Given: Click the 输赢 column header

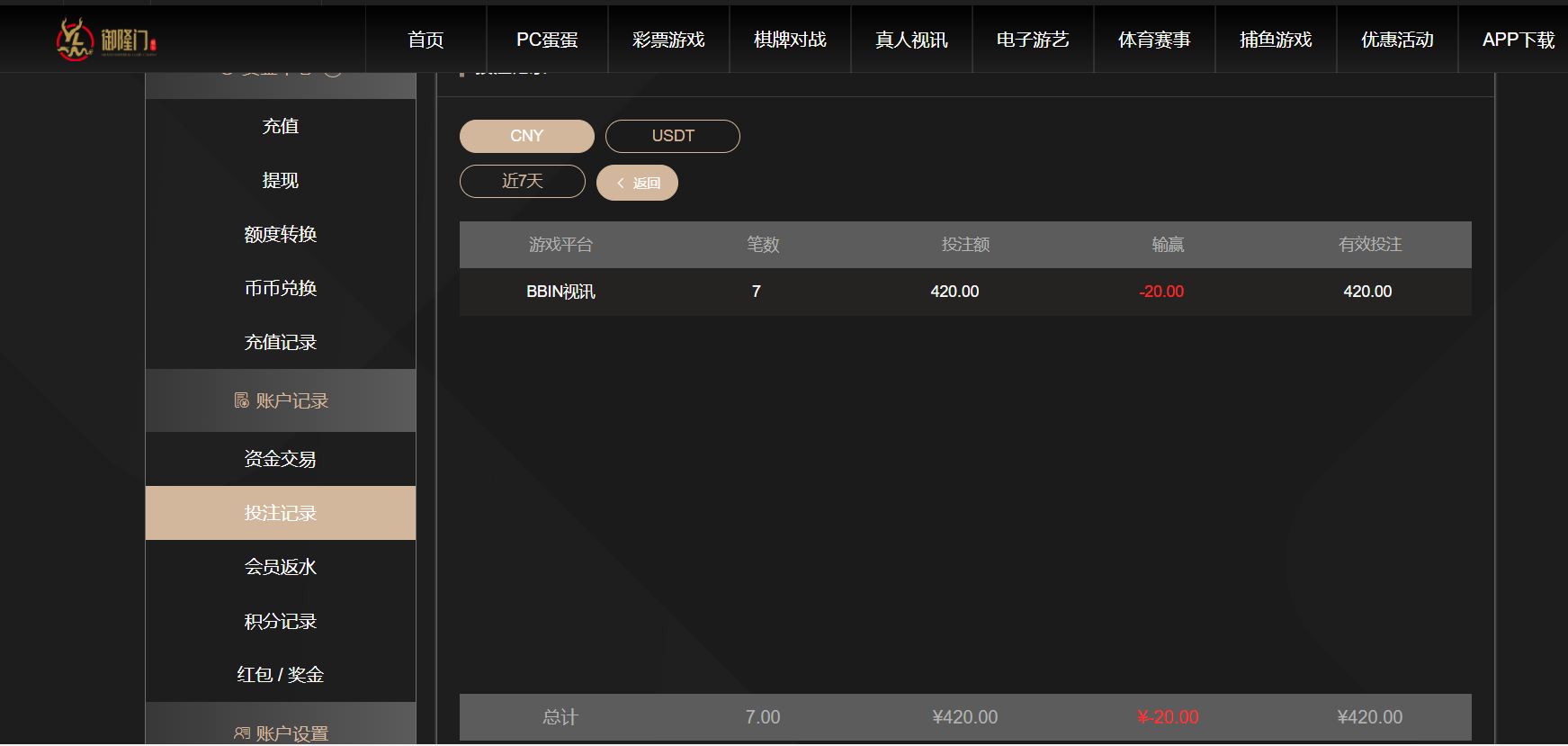Looking at the screenshot, I should [1168, 245].
